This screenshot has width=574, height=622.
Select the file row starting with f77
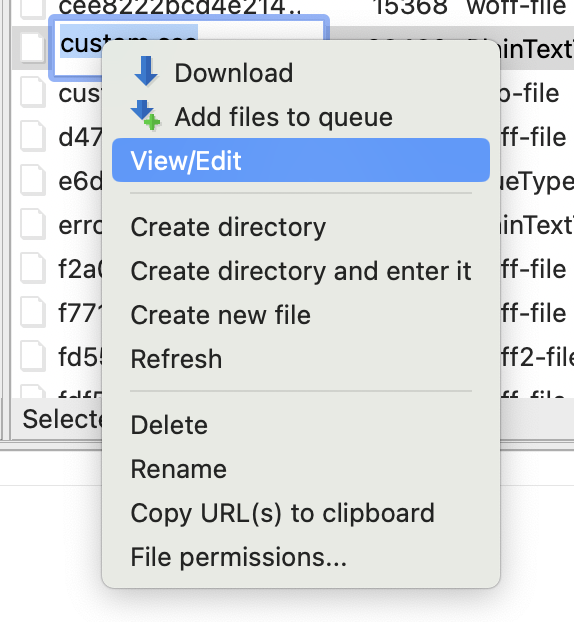click(81, 313)
